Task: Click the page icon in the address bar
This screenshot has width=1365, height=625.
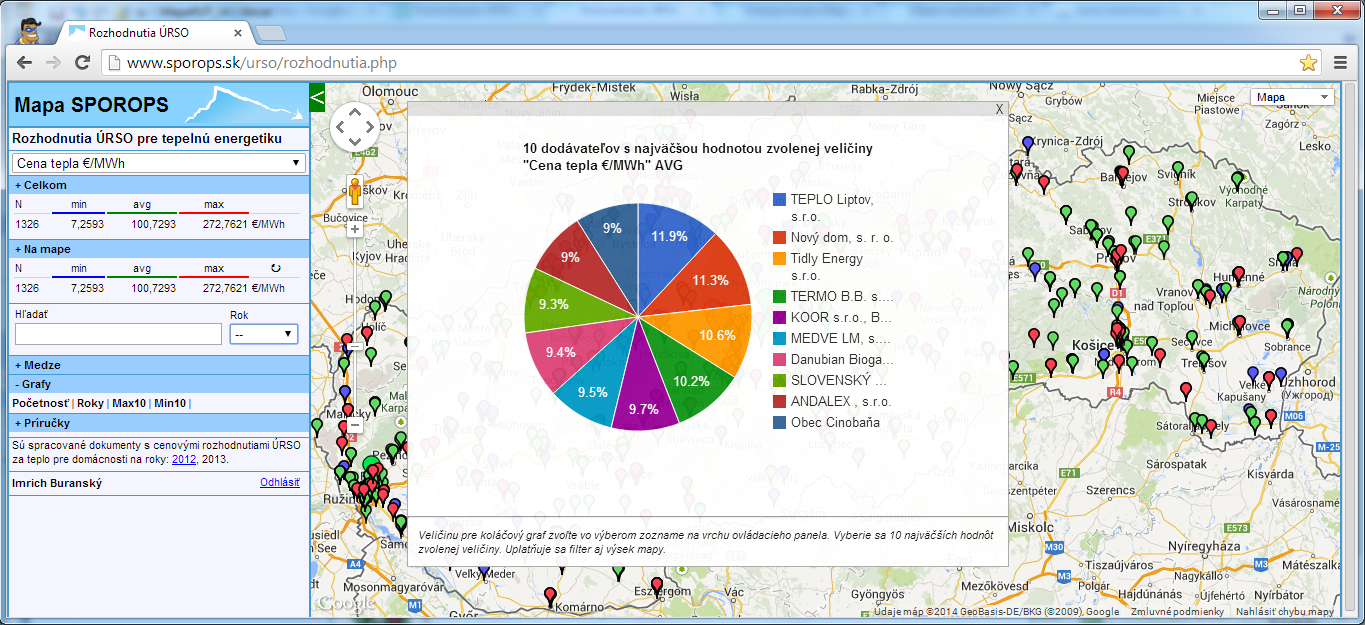Action: point(114,63)
